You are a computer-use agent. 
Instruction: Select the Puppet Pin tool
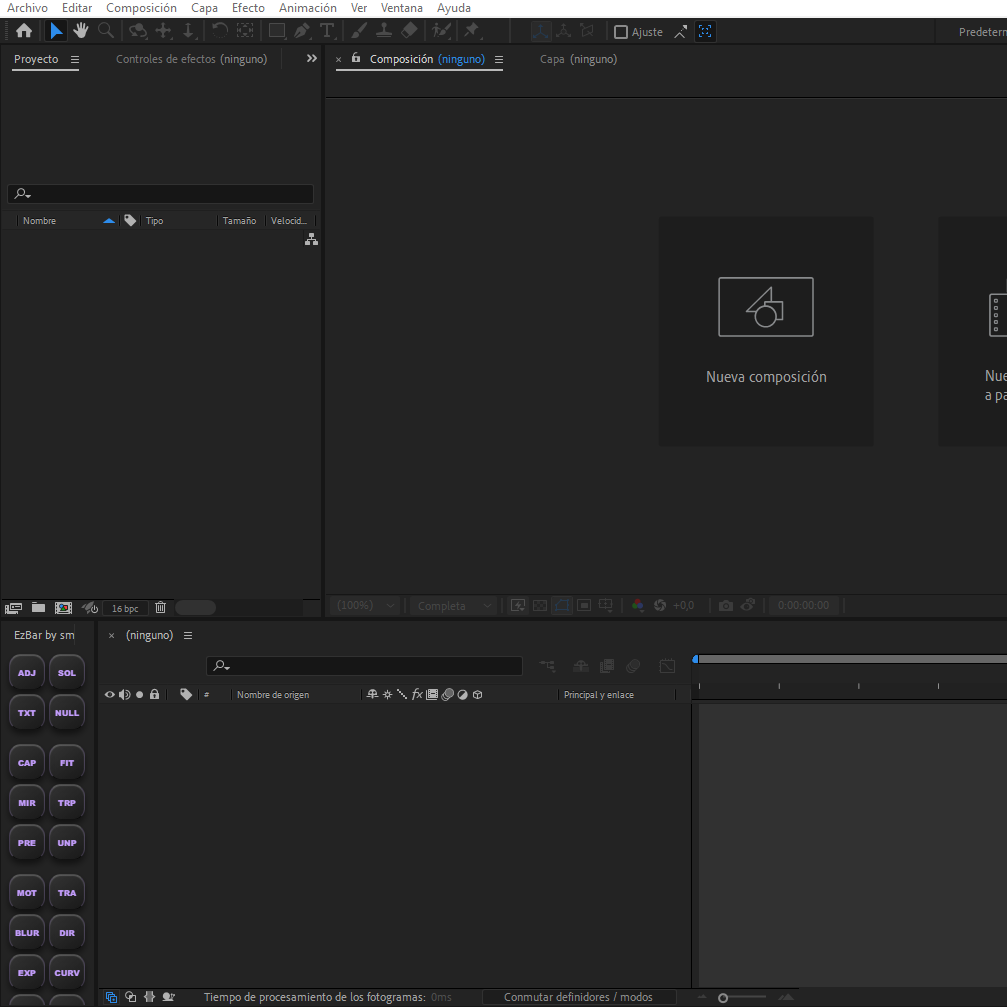472,31
